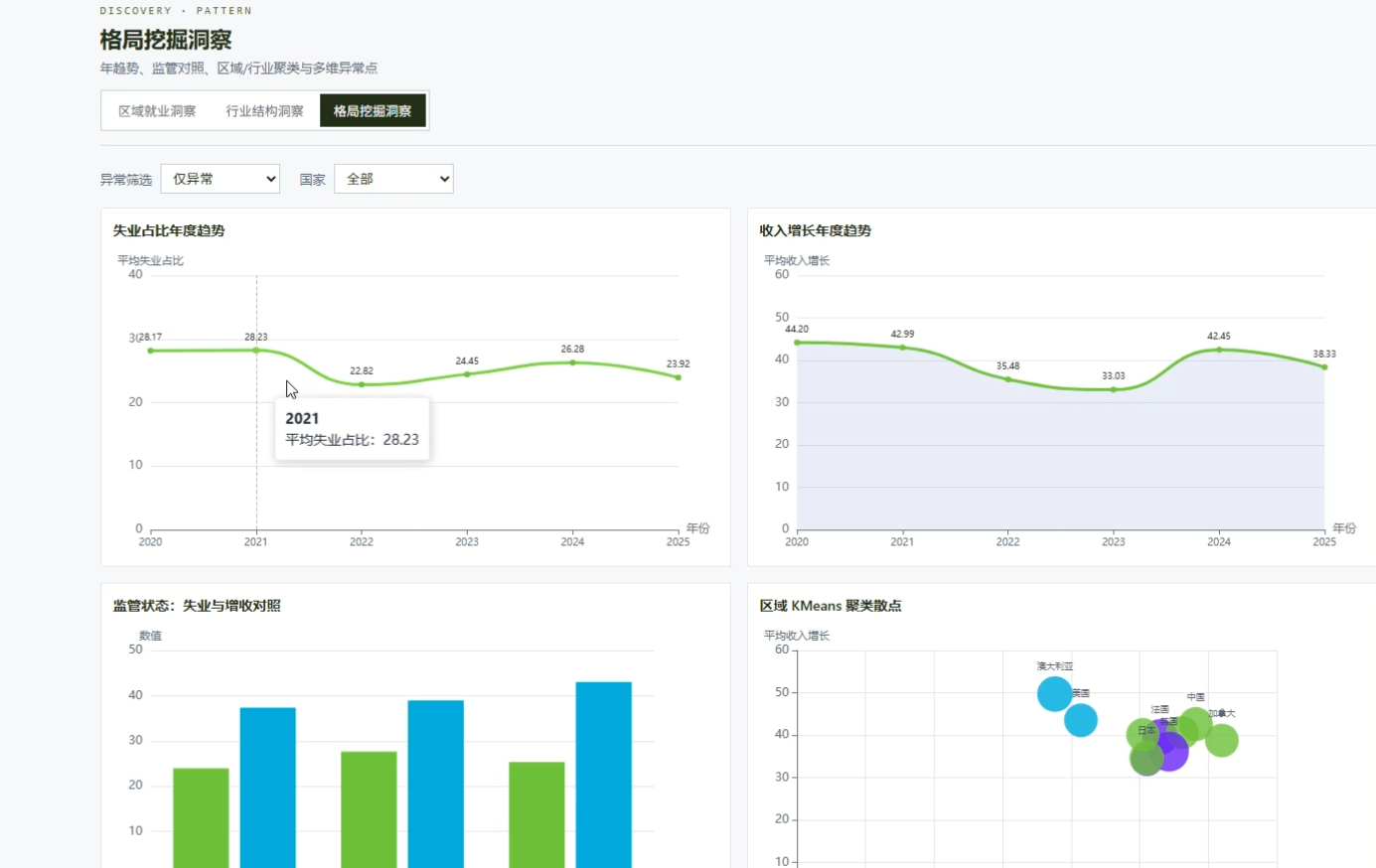Open the 行业结构洞察 tab

coord(264,111)
